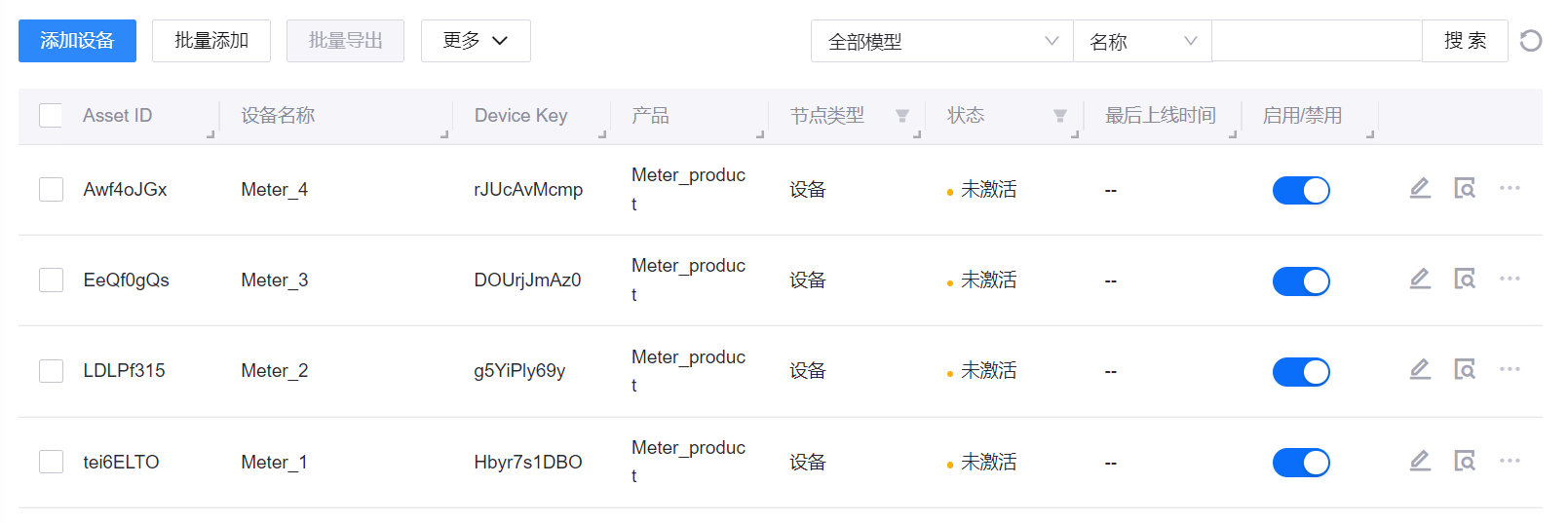This screenshot has height=523, width=1568.
Task: Open view details icon for Meter_3
Action: [1465, 279]
